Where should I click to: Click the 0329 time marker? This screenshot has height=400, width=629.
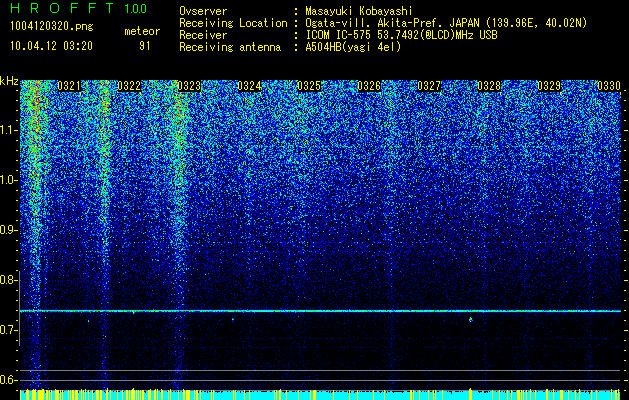tap(549, 86)
